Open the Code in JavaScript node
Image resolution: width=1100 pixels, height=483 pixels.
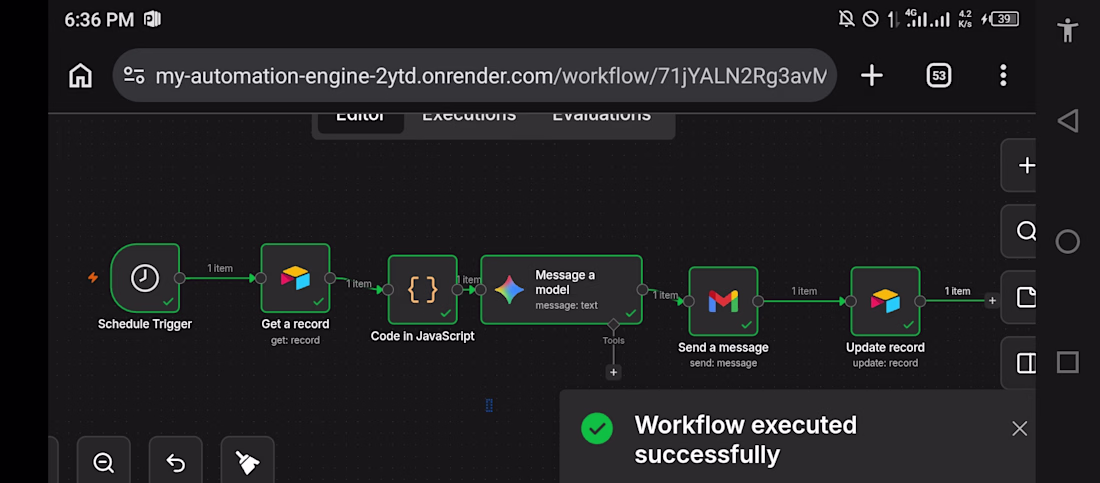422,289
